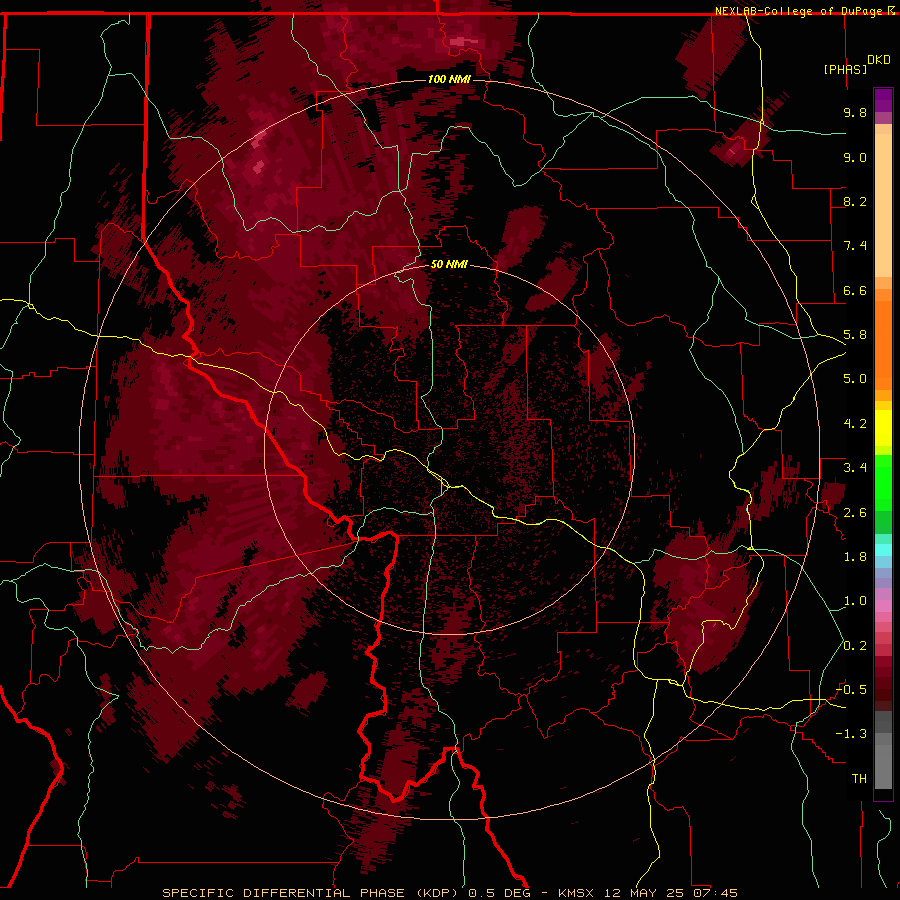The width and height of the screenshot is (900, 900).
Task: Click the cyan segment of color bar
Action: pos(883,550)
